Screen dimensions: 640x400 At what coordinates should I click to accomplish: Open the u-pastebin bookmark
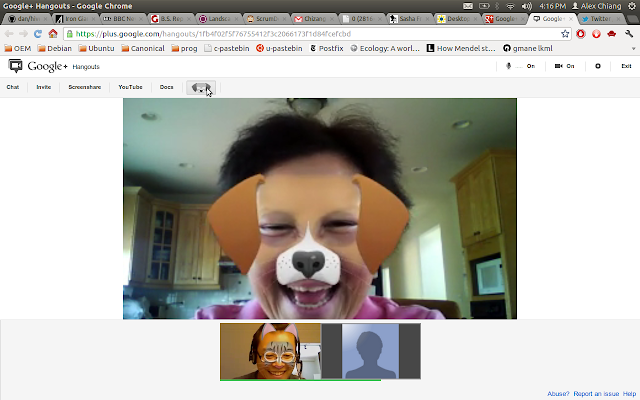coord(279,49)
